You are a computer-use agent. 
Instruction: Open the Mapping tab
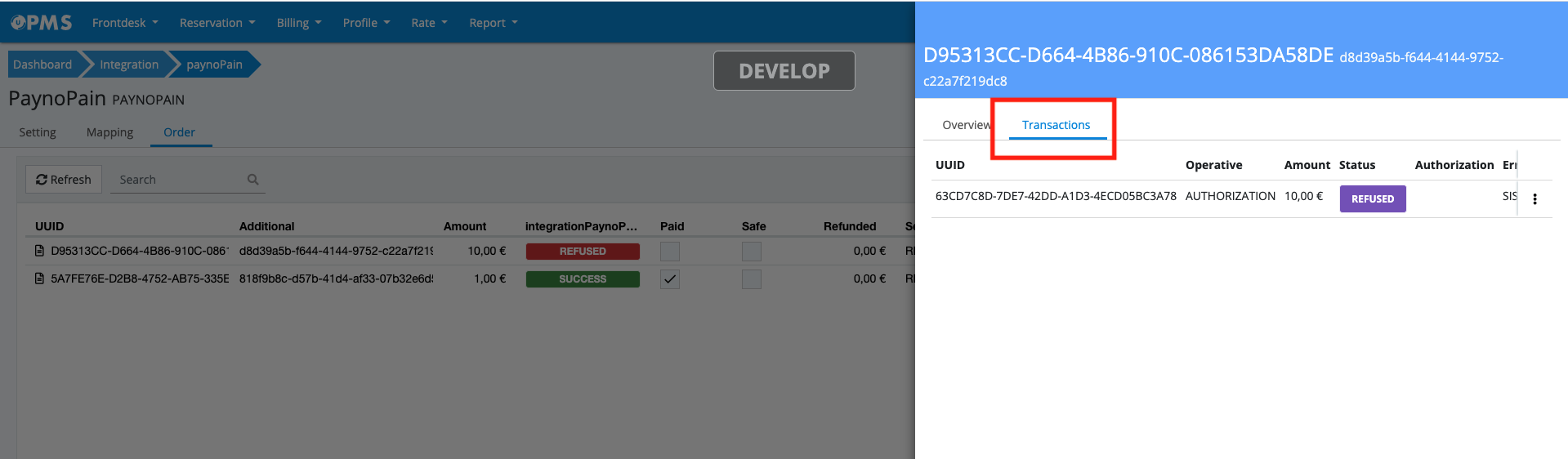point(109,132)
